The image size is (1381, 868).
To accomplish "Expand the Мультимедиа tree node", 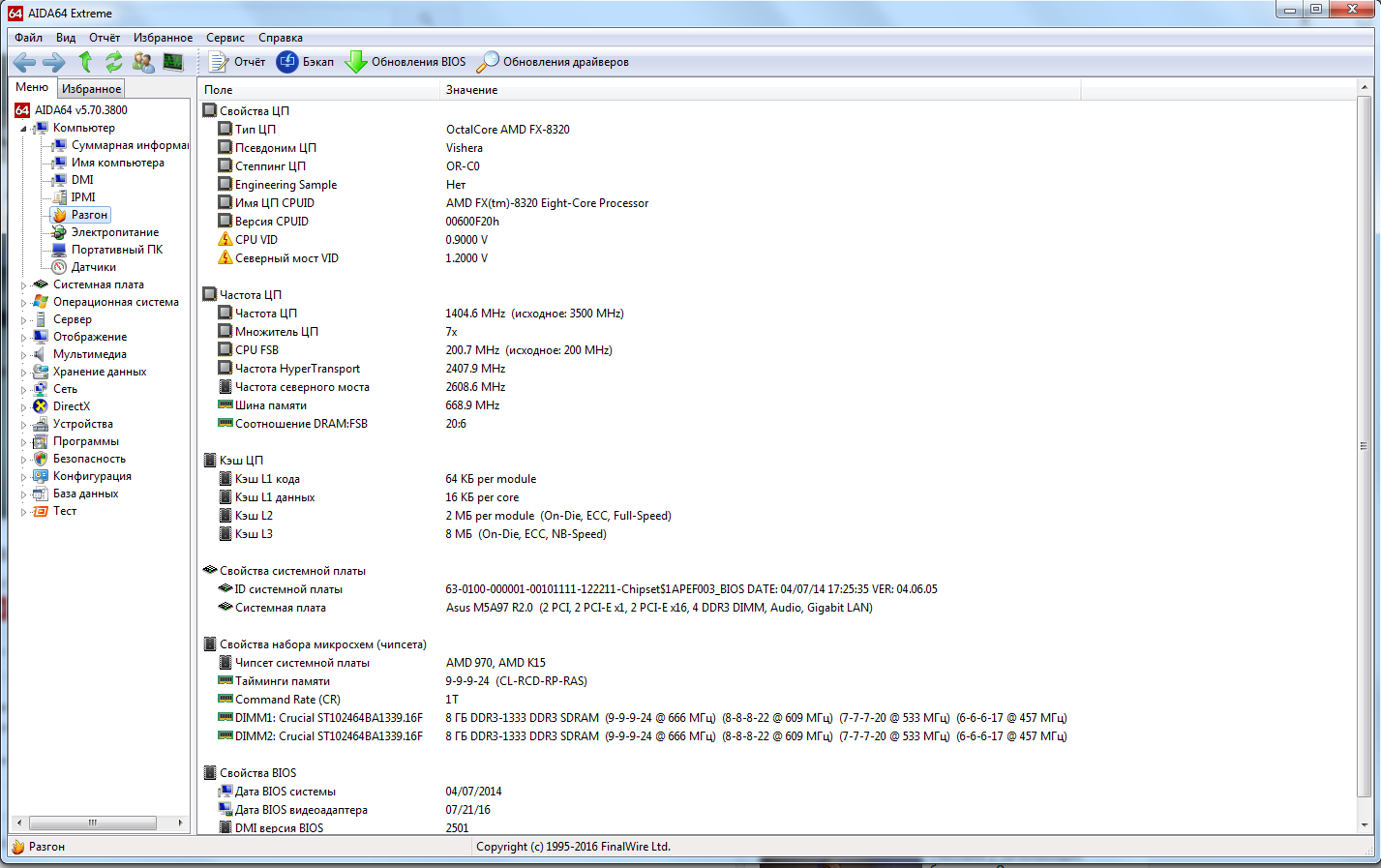I will click(x=24, y=354).
